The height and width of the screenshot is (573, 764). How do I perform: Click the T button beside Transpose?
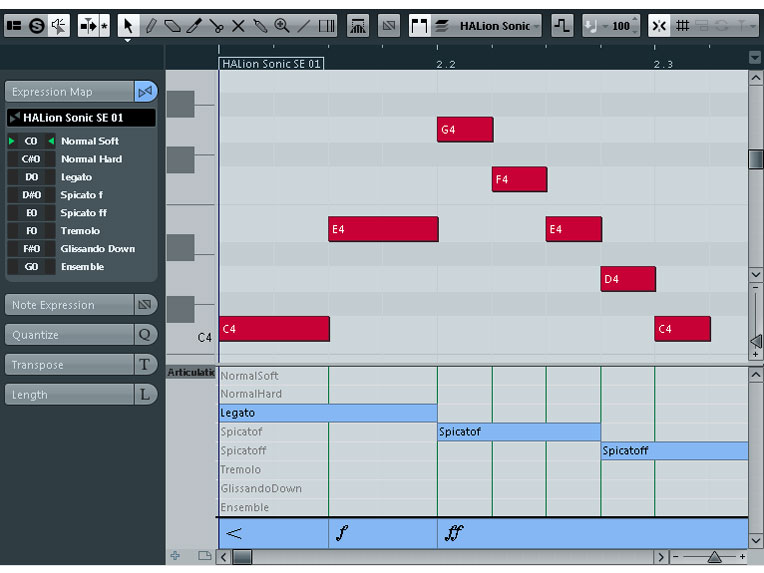[x=145, y=364]
